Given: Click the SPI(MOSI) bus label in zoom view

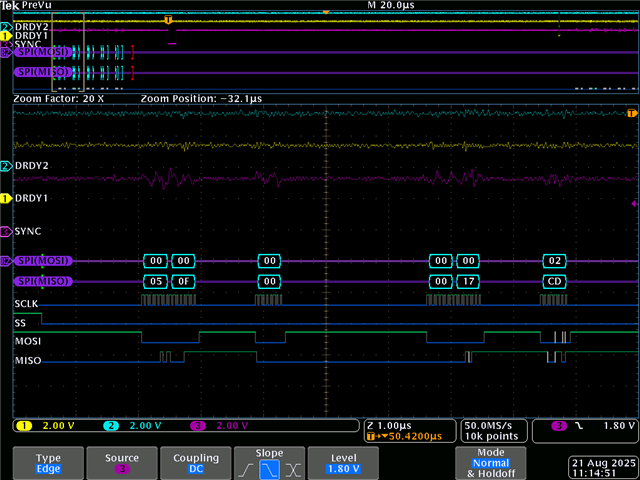Looking at the screenshot, I should 43,261.
